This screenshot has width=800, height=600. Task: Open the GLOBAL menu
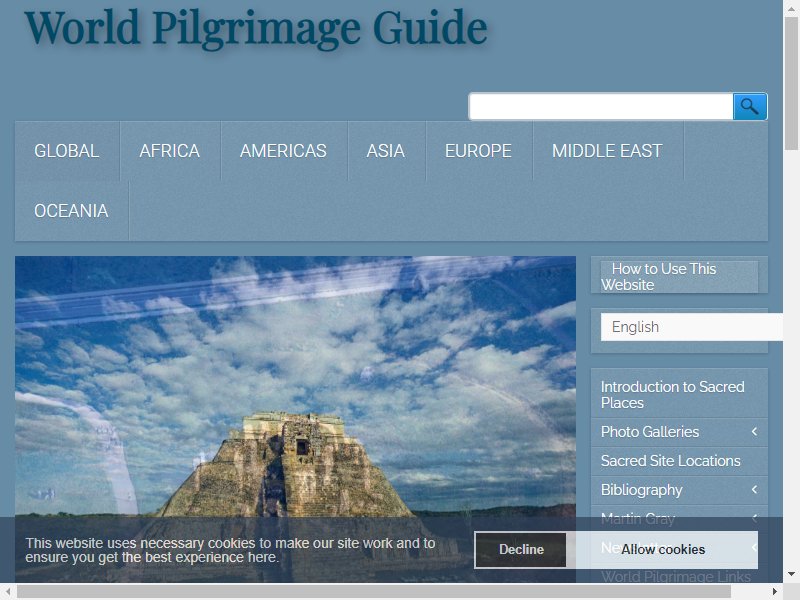click(67, 151)
